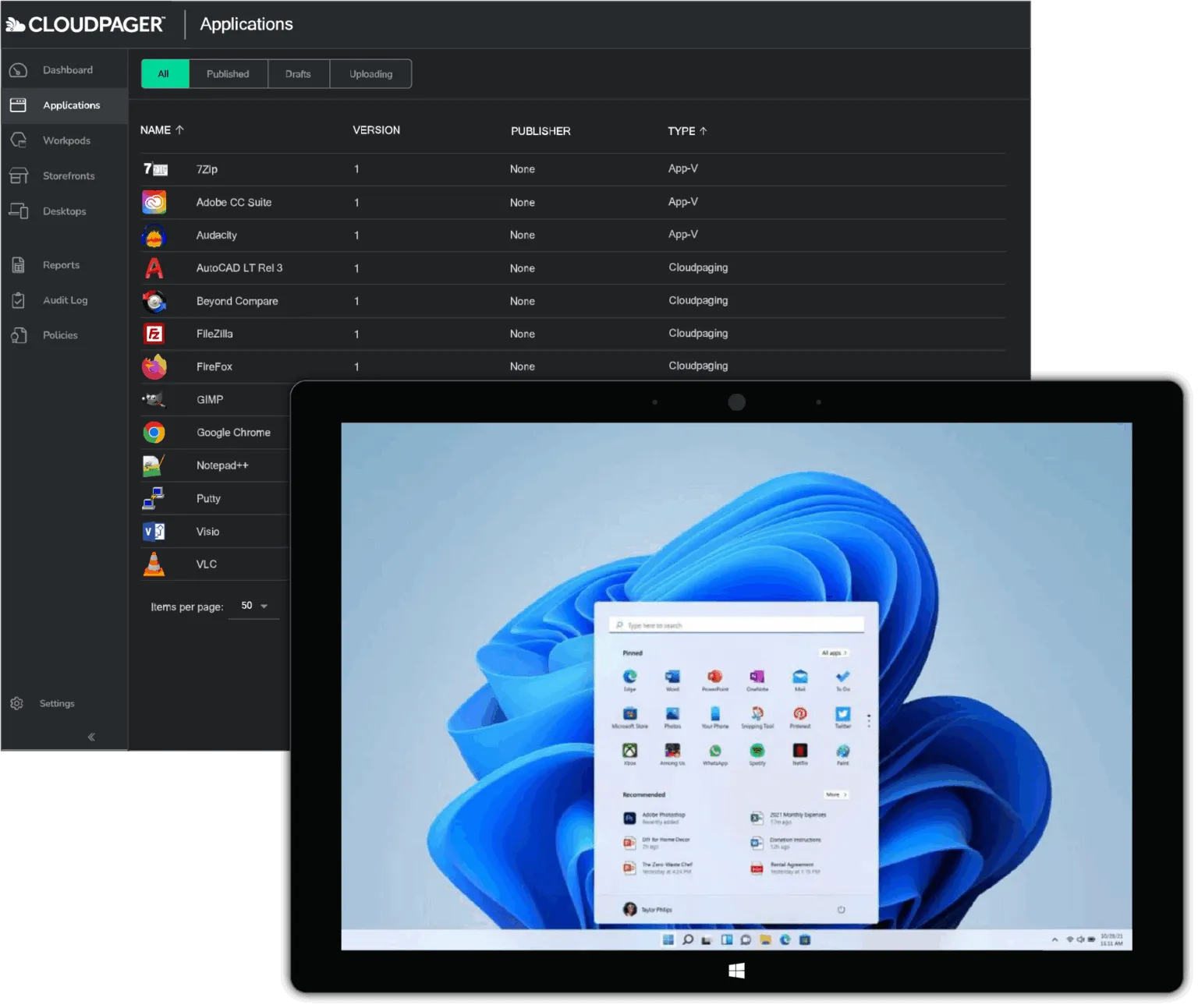Click the All apps link
This screenshot has width=1198, height=1008.
(x=833, y=653)
